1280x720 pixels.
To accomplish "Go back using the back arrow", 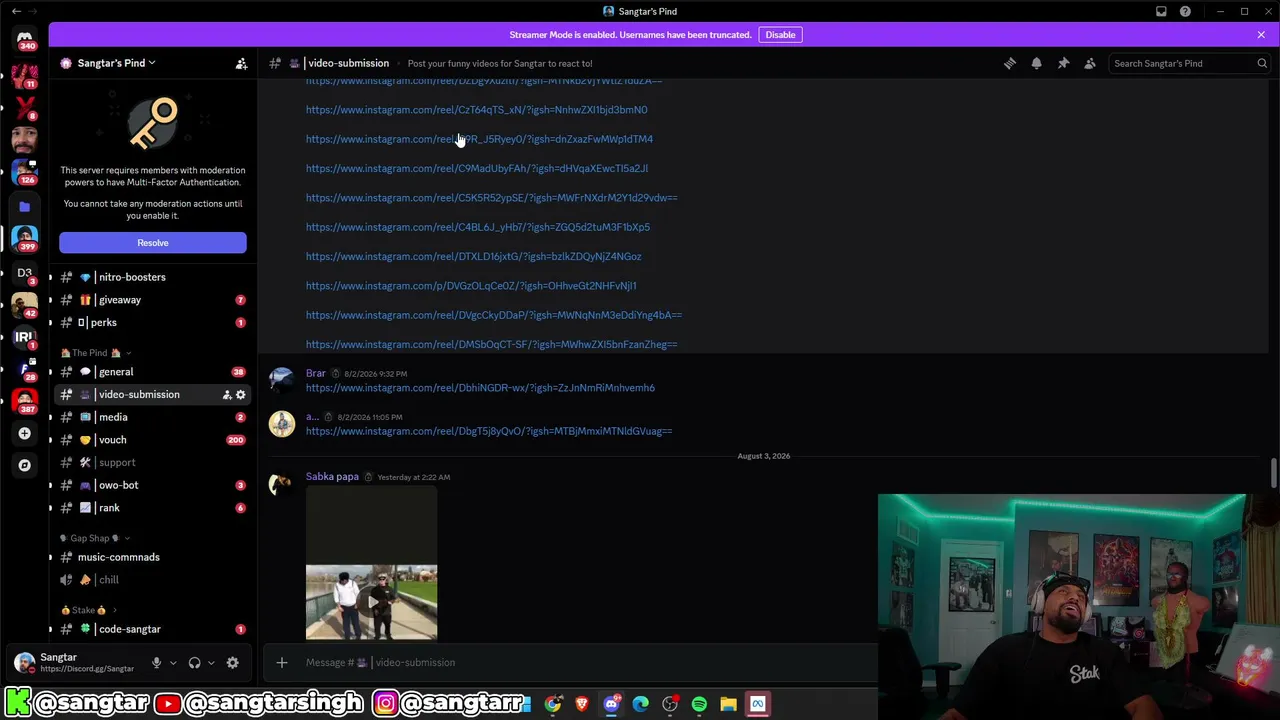I will [x=16, y=11].
